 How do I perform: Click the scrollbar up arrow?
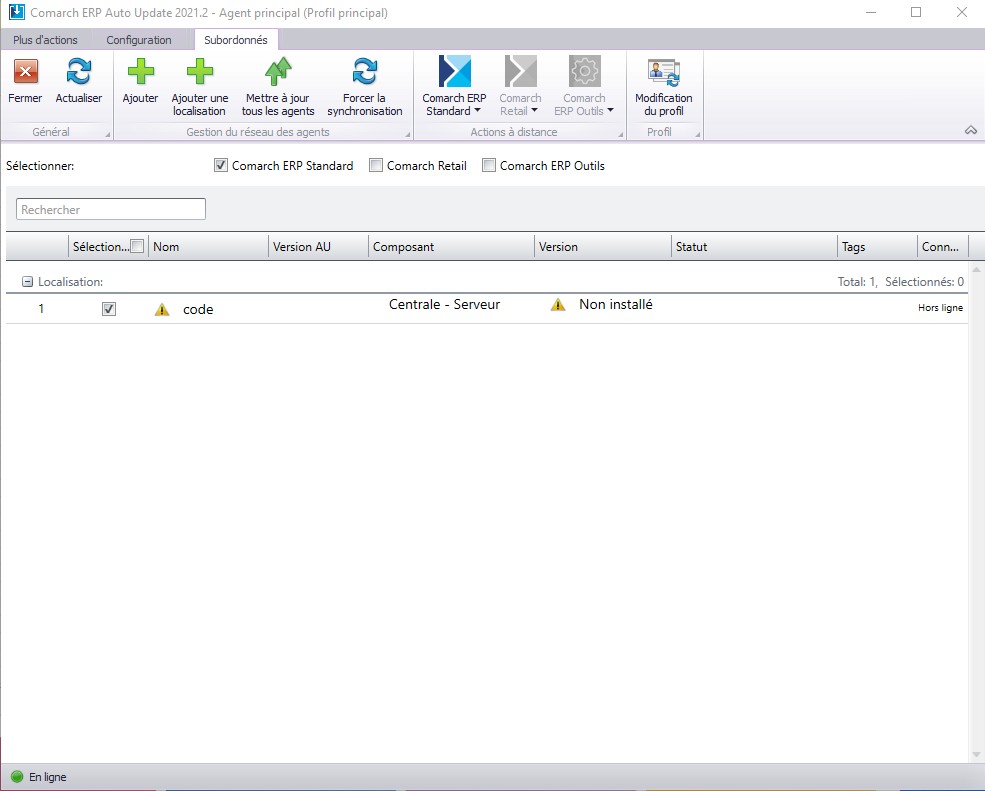[x=976, y=270]
